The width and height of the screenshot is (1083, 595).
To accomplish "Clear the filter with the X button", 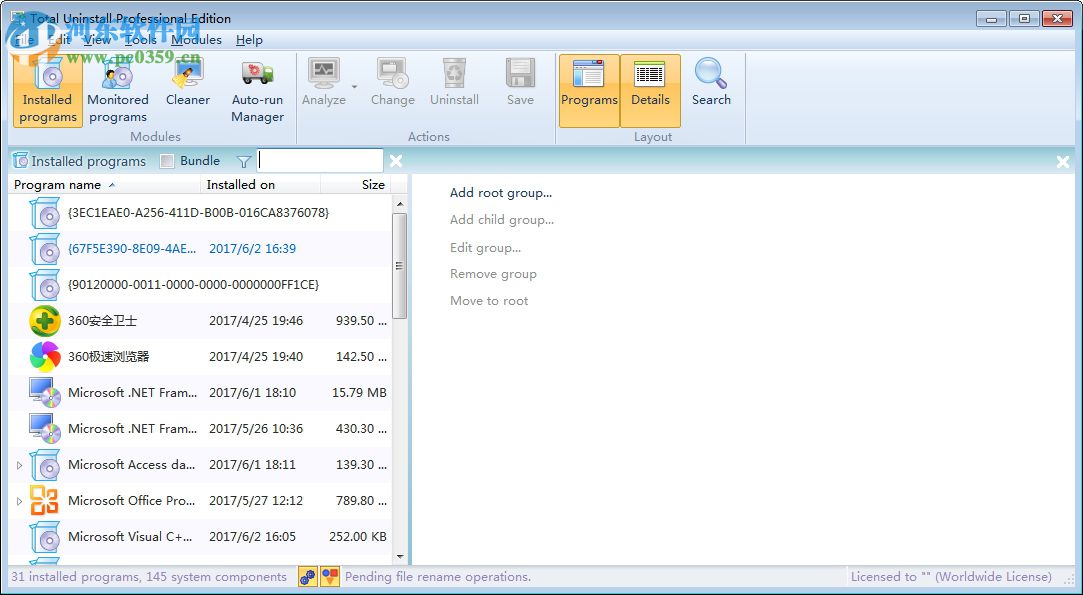I will coord(396,161).
